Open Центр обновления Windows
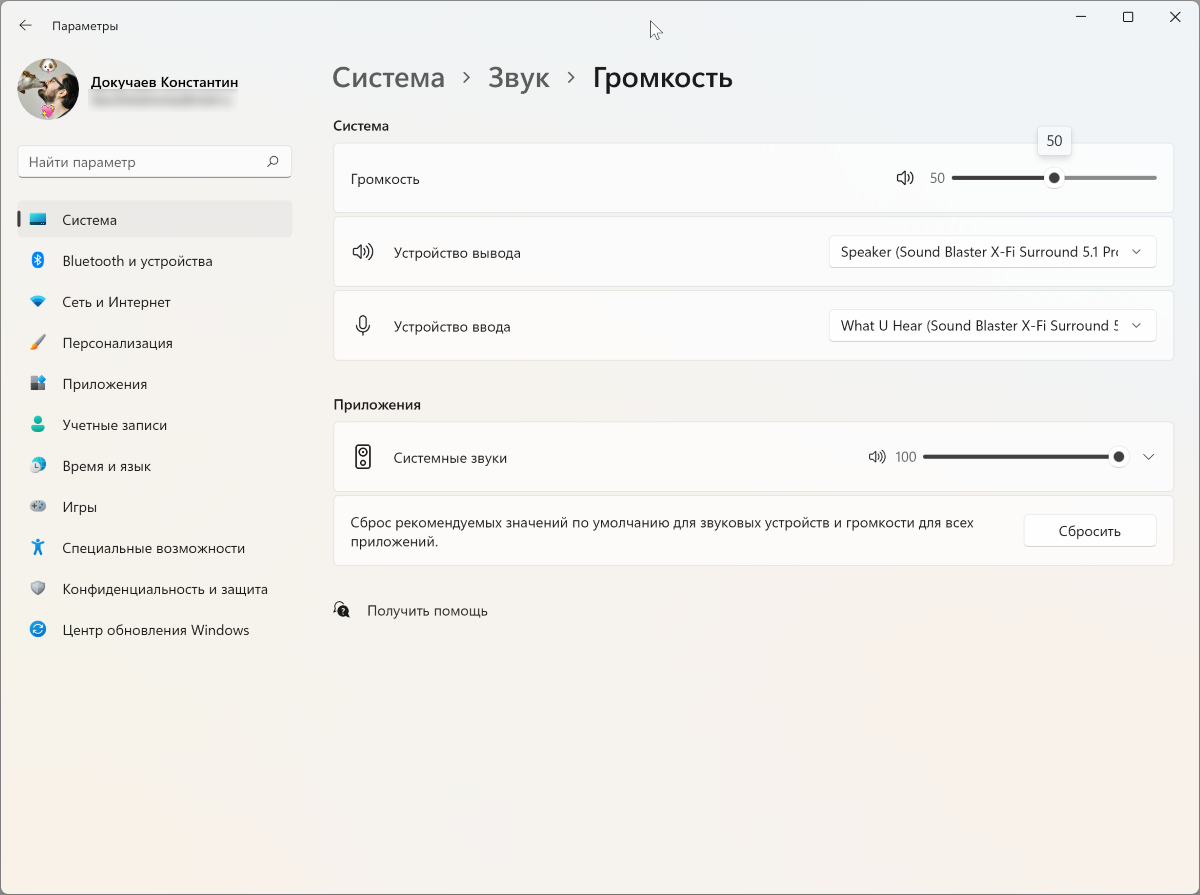This screenshot has height=895, width=1200. (x=155, y=630)
